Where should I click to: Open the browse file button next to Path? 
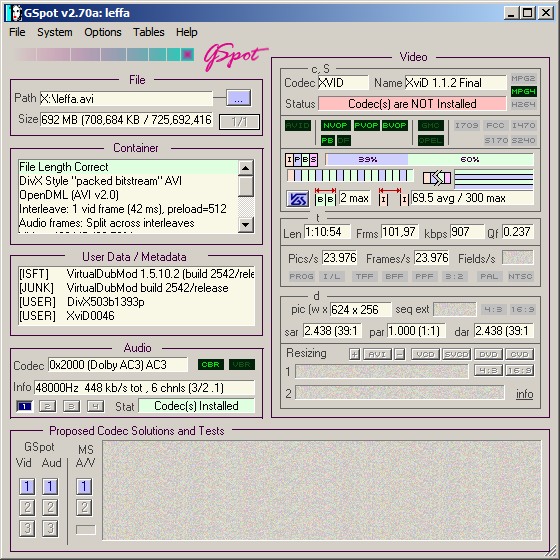click(239, 98)
